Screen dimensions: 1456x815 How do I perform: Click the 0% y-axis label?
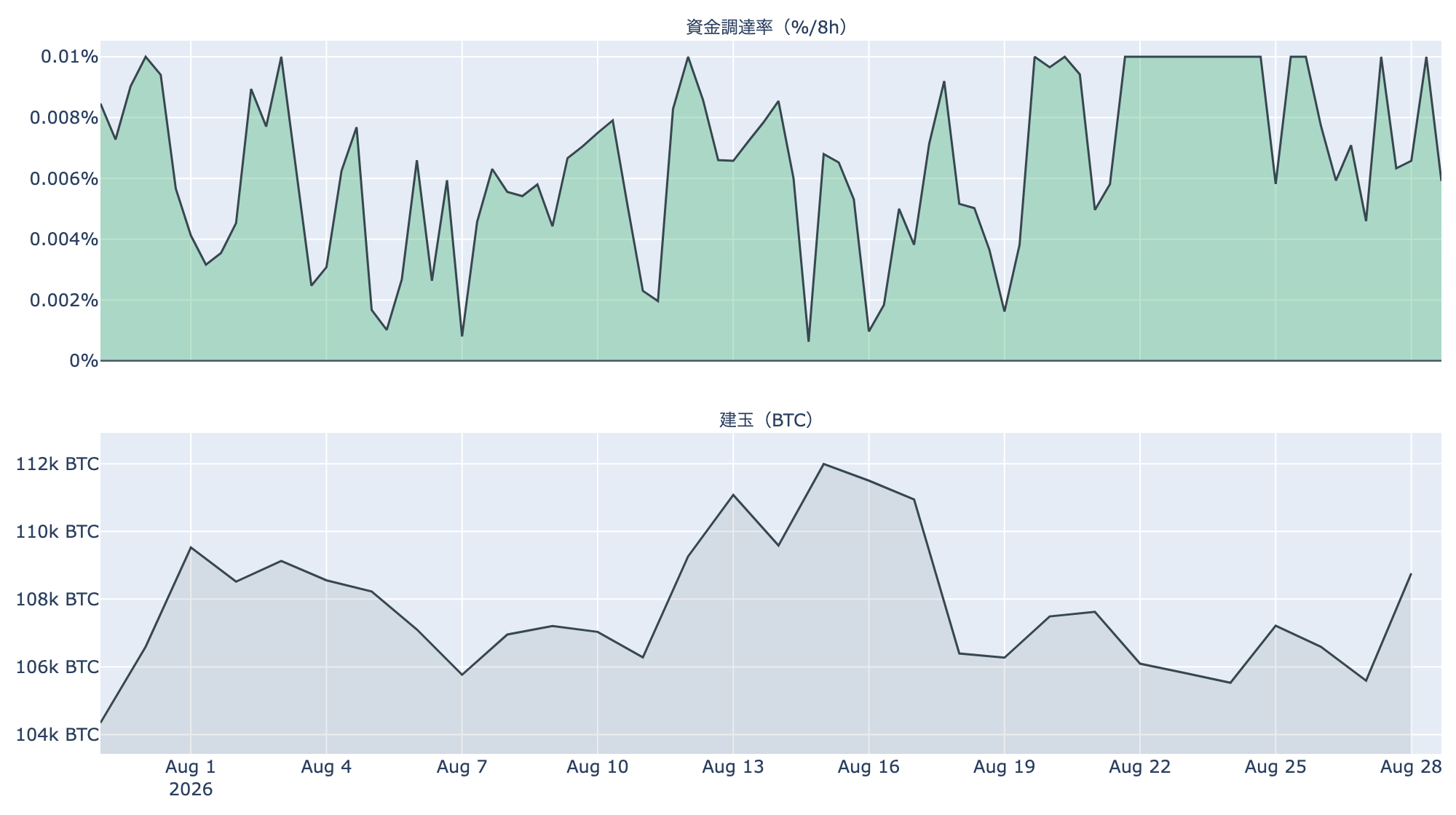tap(84, 361)
